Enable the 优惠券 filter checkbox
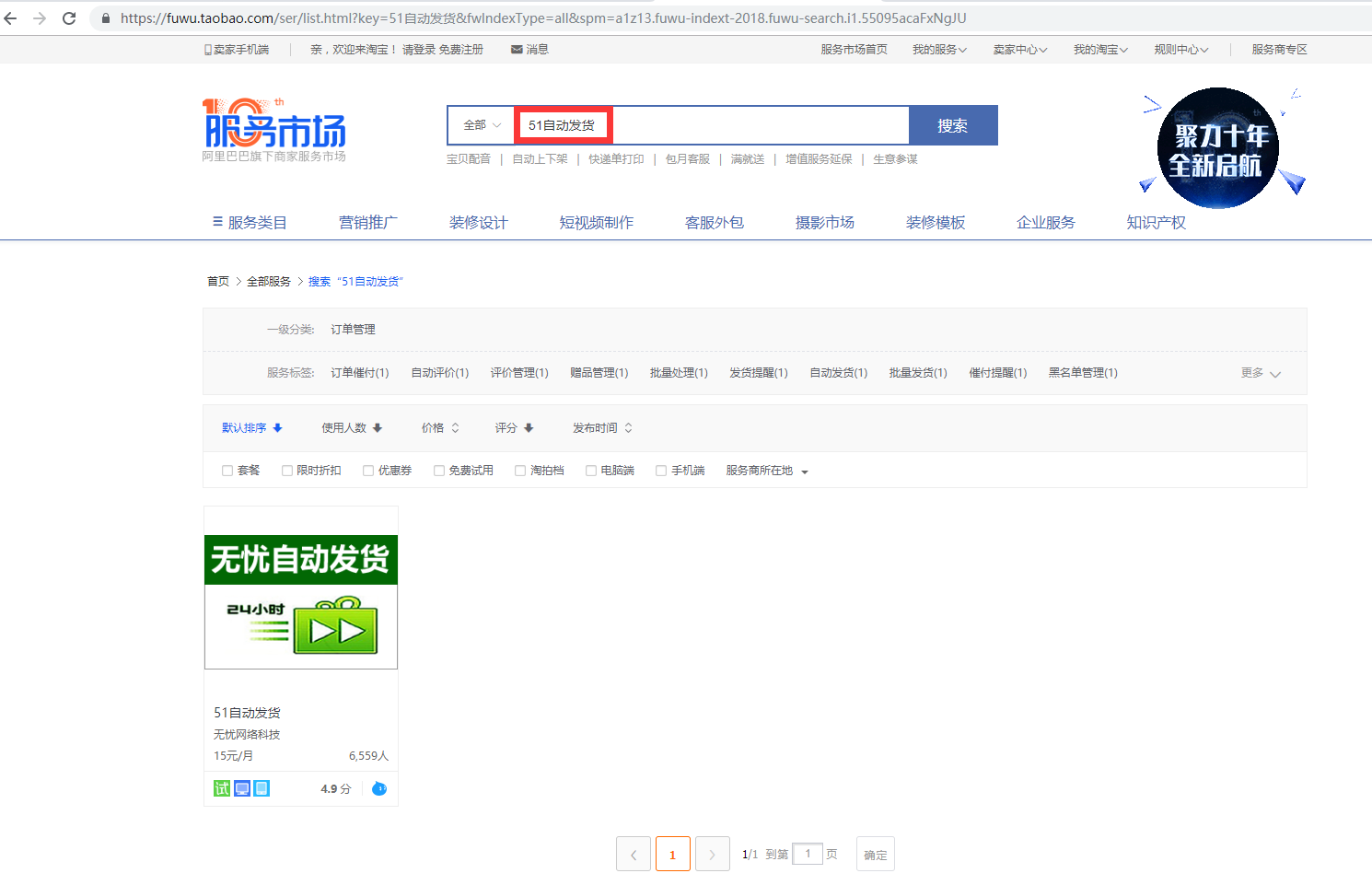The height and width of the screenshot is (885, 1372). (x=368, y=471)
